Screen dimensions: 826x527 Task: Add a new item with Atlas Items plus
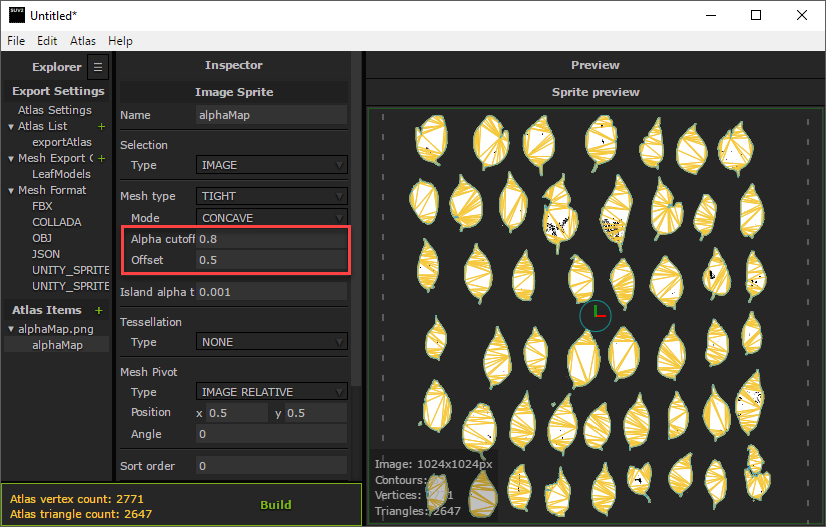pyautogui.click(x=99, y=311)
